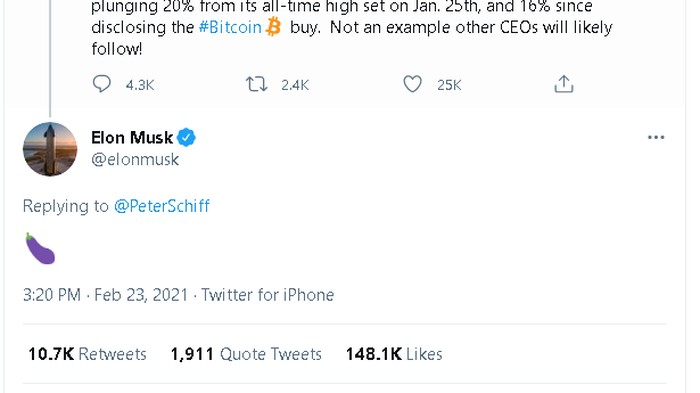Click the 4.3K reply count
700x393 pixels.
pyautogui.click(x=140, y=85)
